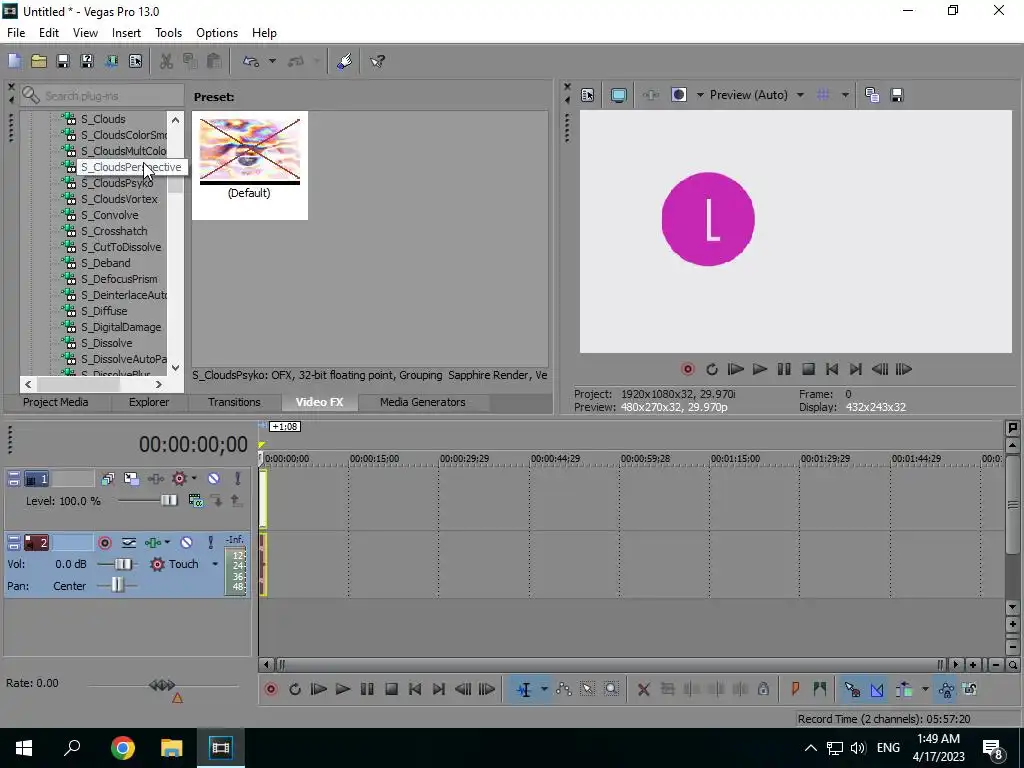Click the What's This help pointer icon
This screenshot has height=768, width=1024.
tap(377, 61)
